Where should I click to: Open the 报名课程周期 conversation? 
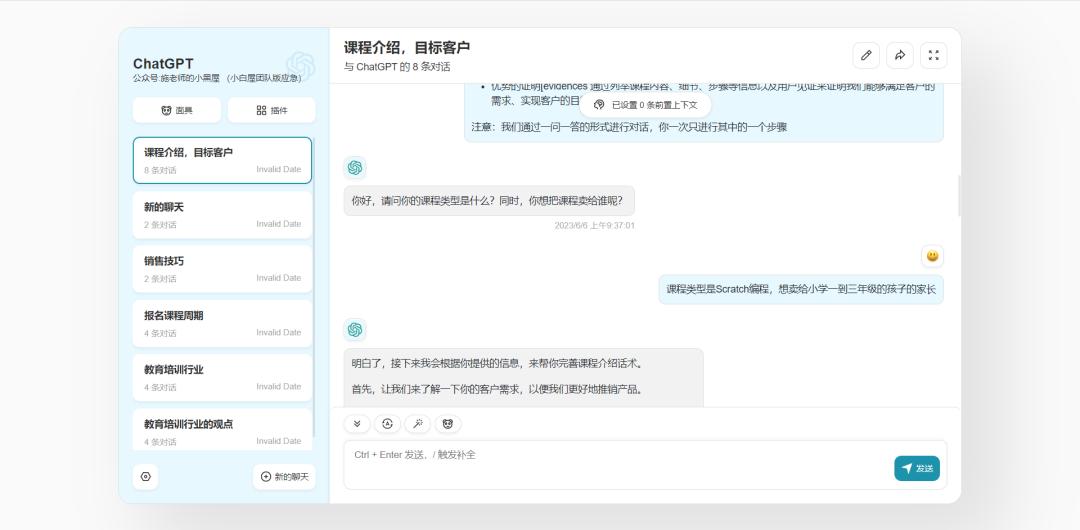pyautogui.click(x=222, y=323)
